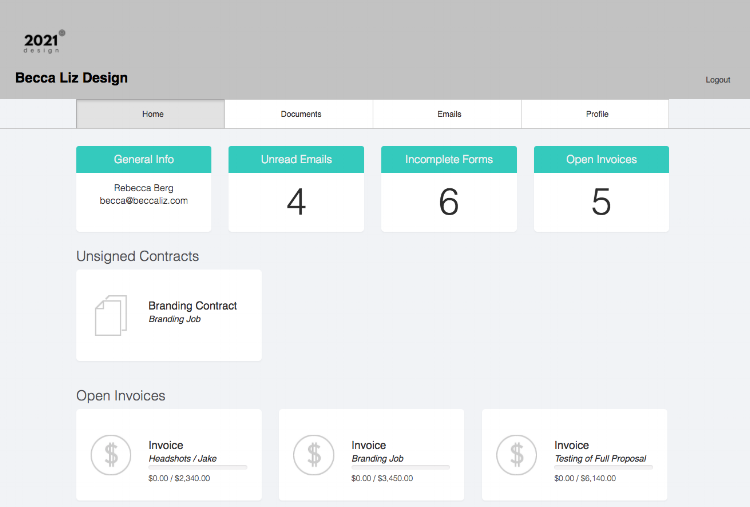Click the name Rebecca Berg
Screen dimensions: 750x507
coord(143,188)
